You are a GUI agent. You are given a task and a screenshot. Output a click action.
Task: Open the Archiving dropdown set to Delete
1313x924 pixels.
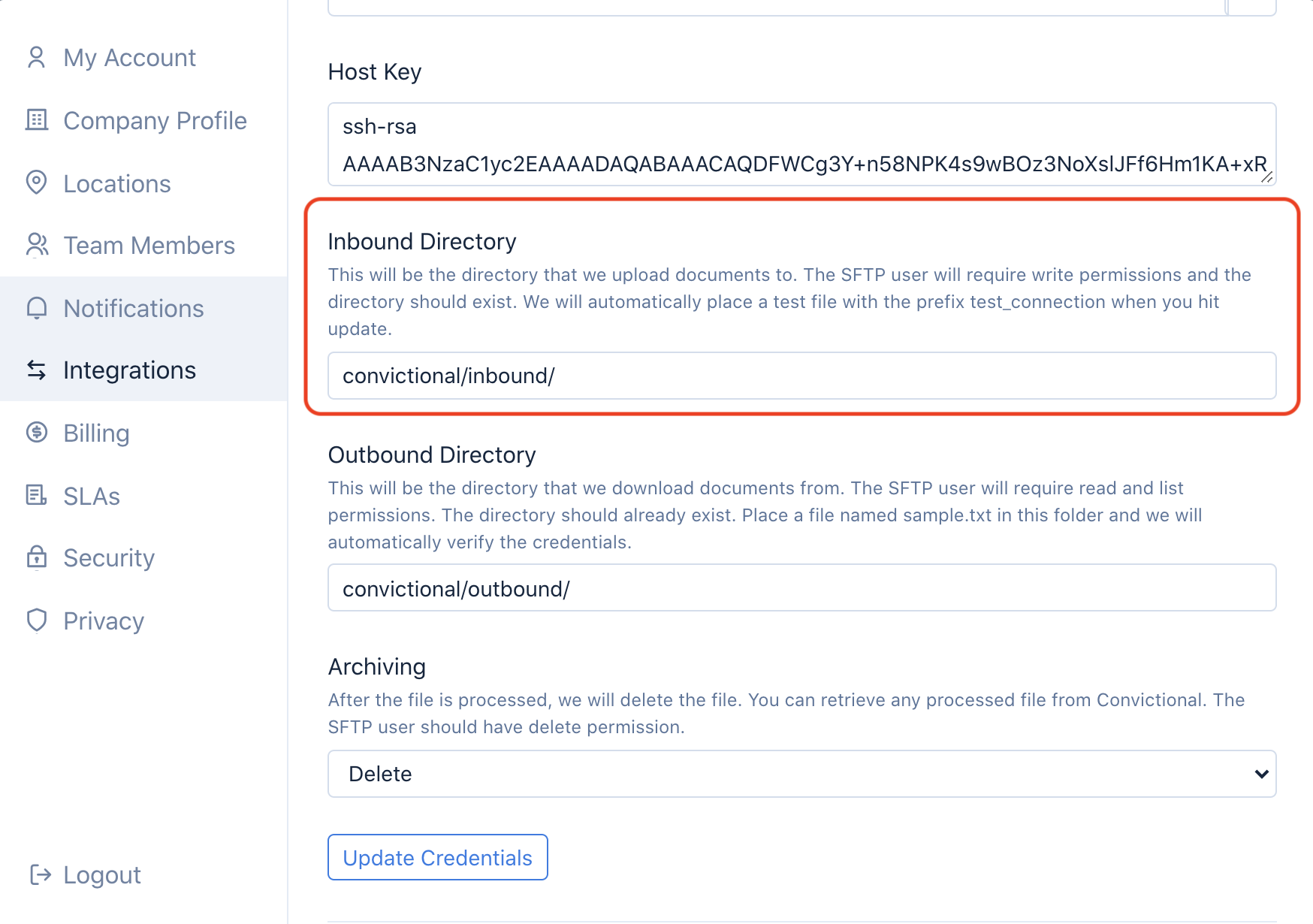pyautogui.click(x=801, y=774)
